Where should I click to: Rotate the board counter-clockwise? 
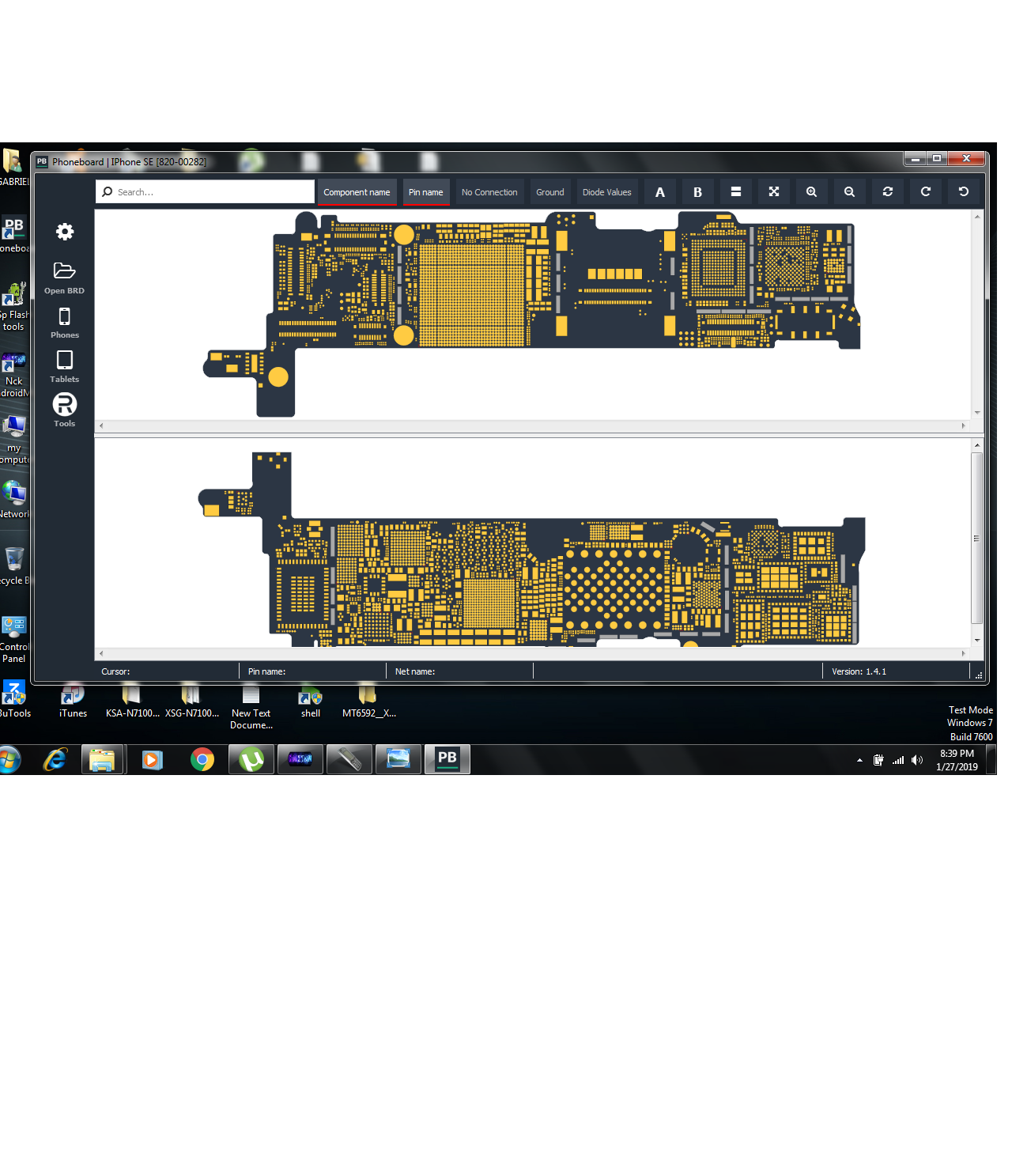(x=964, y=192)
